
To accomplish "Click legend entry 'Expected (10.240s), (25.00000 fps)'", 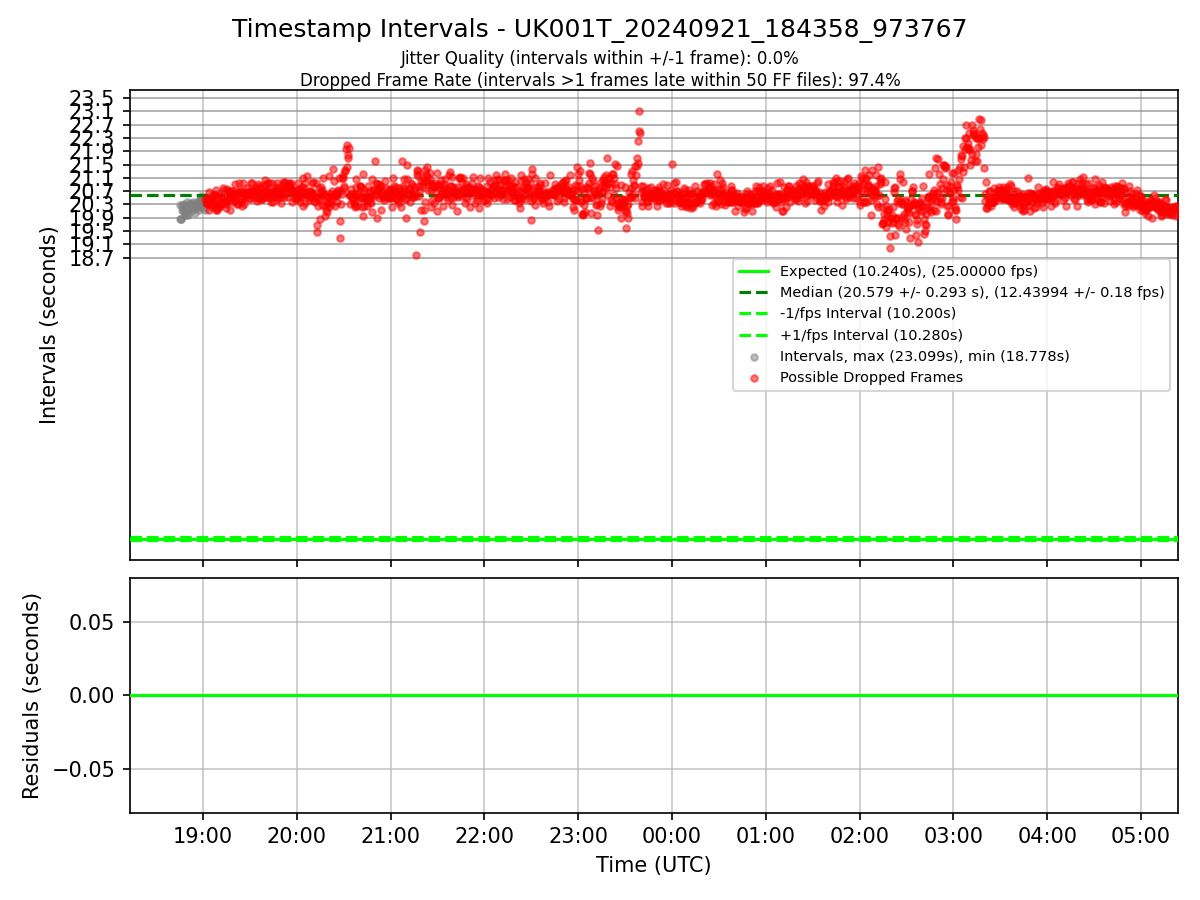I will tap(909, 271).
